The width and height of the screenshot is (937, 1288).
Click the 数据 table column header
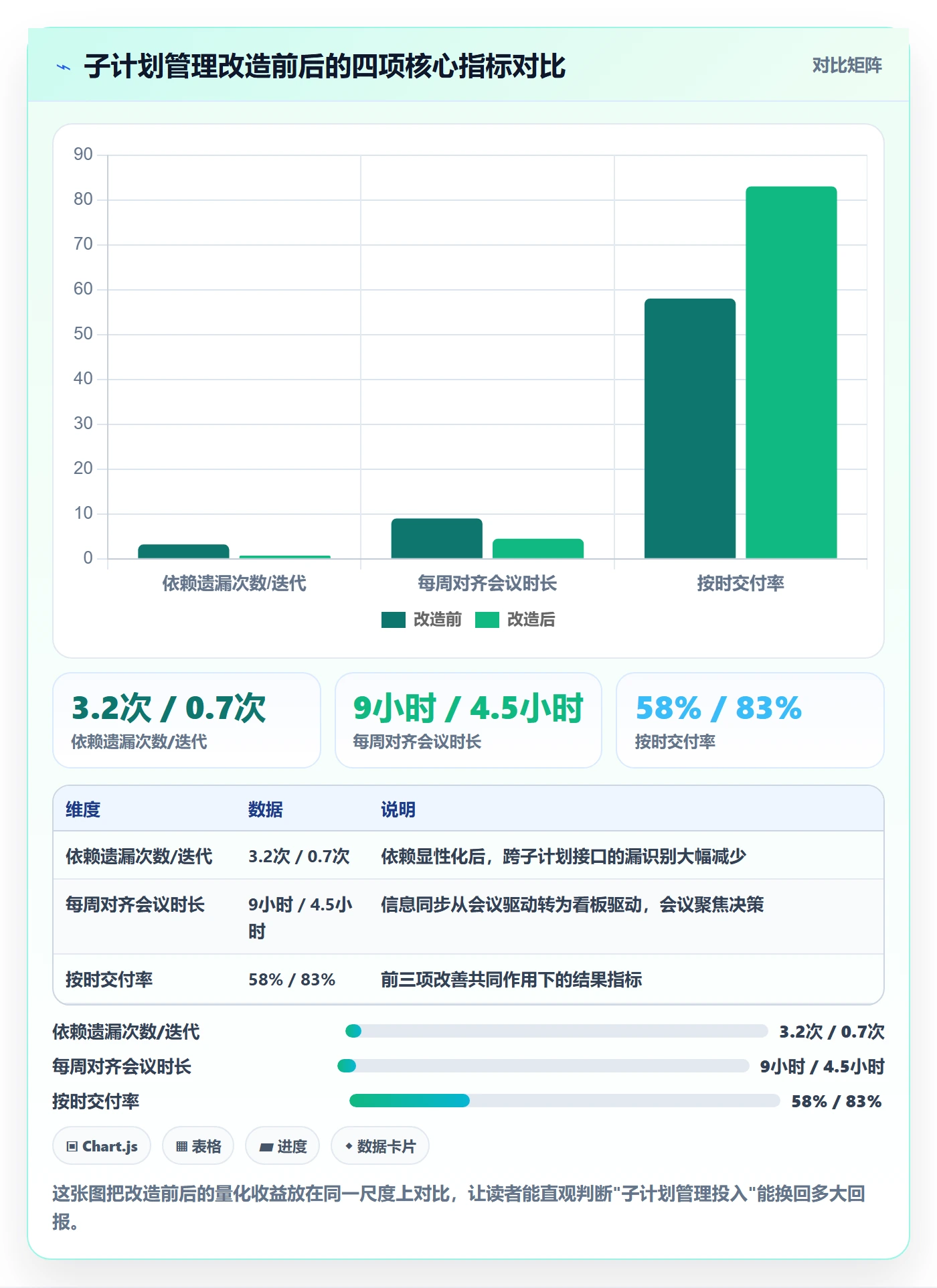click(x=266, y=809)
